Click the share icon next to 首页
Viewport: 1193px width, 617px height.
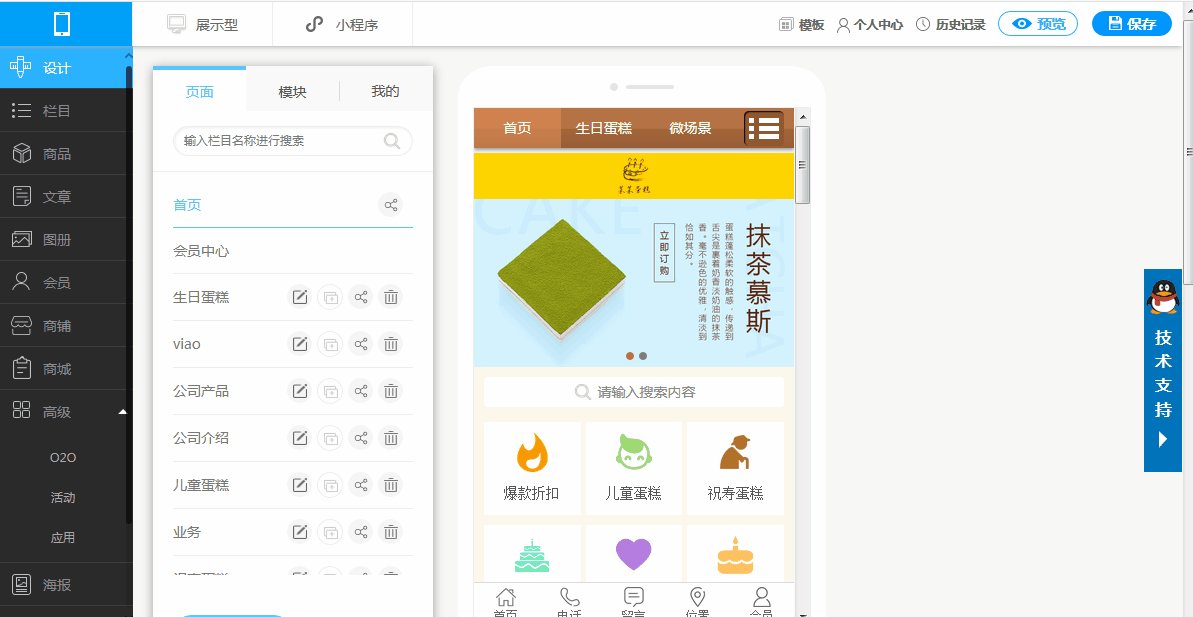pyautogui.click(x=390, y=205)
